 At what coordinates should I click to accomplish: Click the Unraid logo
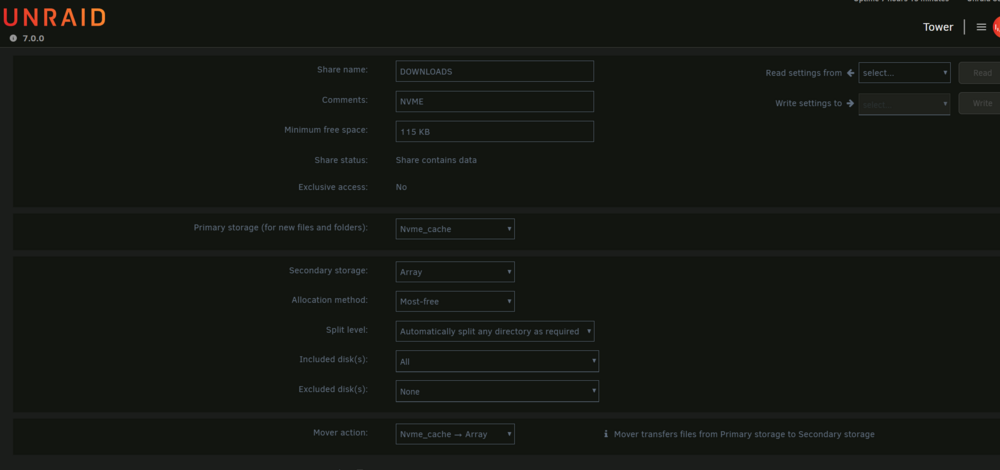pos(54,18)
